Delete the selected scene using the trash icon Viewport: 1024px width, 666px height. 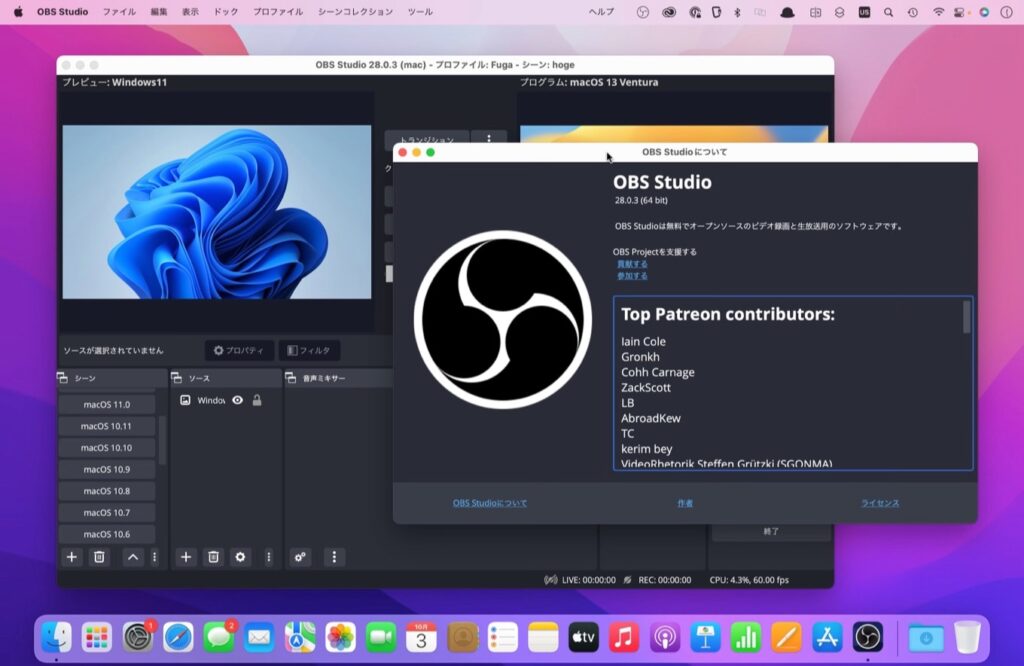coord(97,558)
